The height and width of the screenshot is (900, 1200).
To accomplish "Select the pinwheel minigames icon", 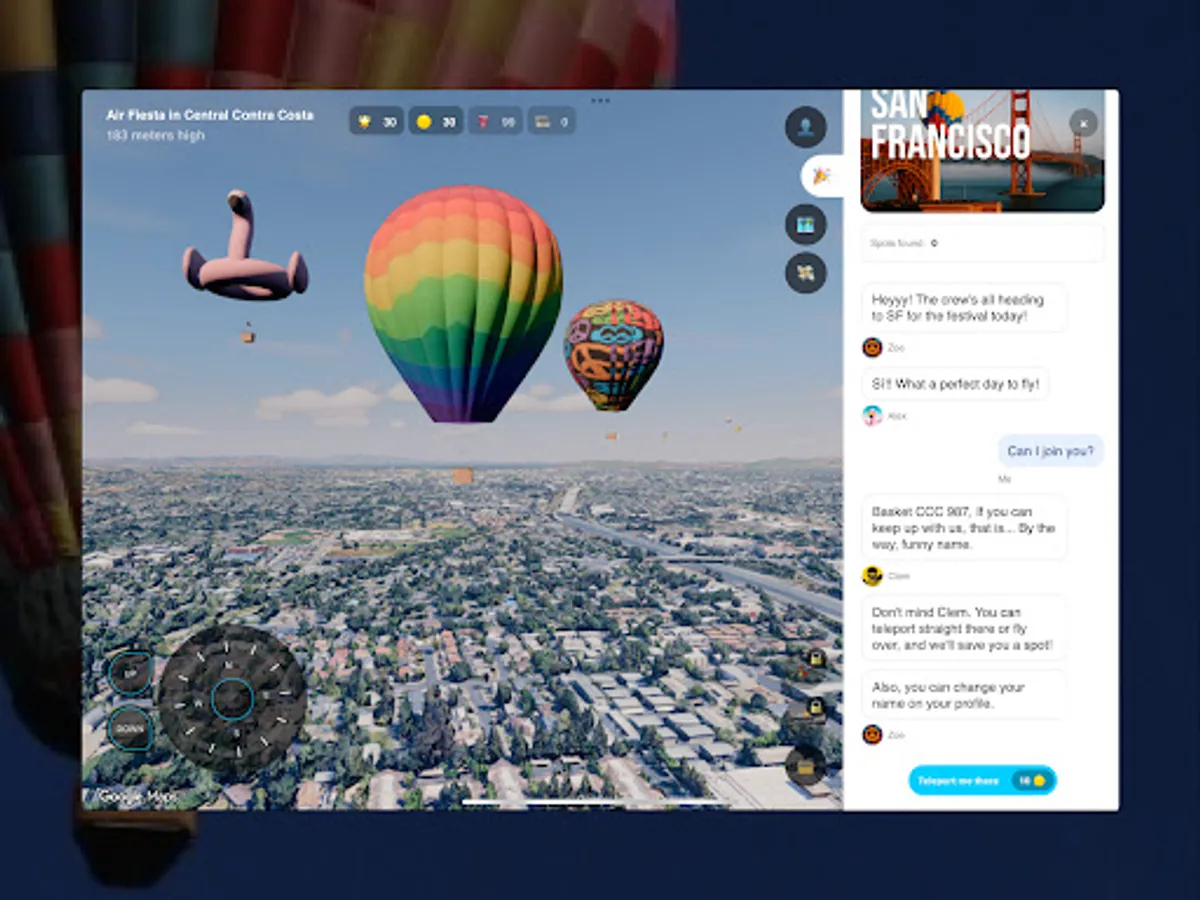I will click(x=806, y=273).
